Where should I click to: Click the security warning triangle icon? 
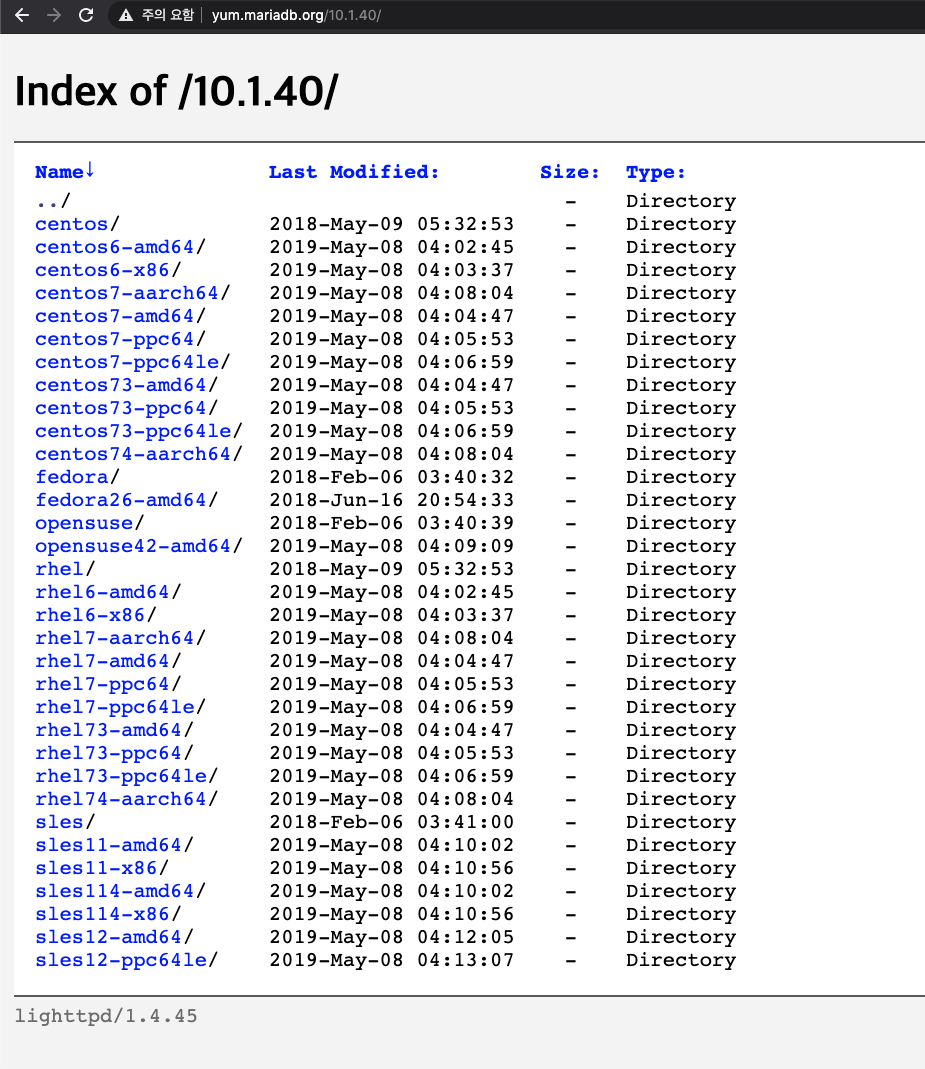point(125,15)
